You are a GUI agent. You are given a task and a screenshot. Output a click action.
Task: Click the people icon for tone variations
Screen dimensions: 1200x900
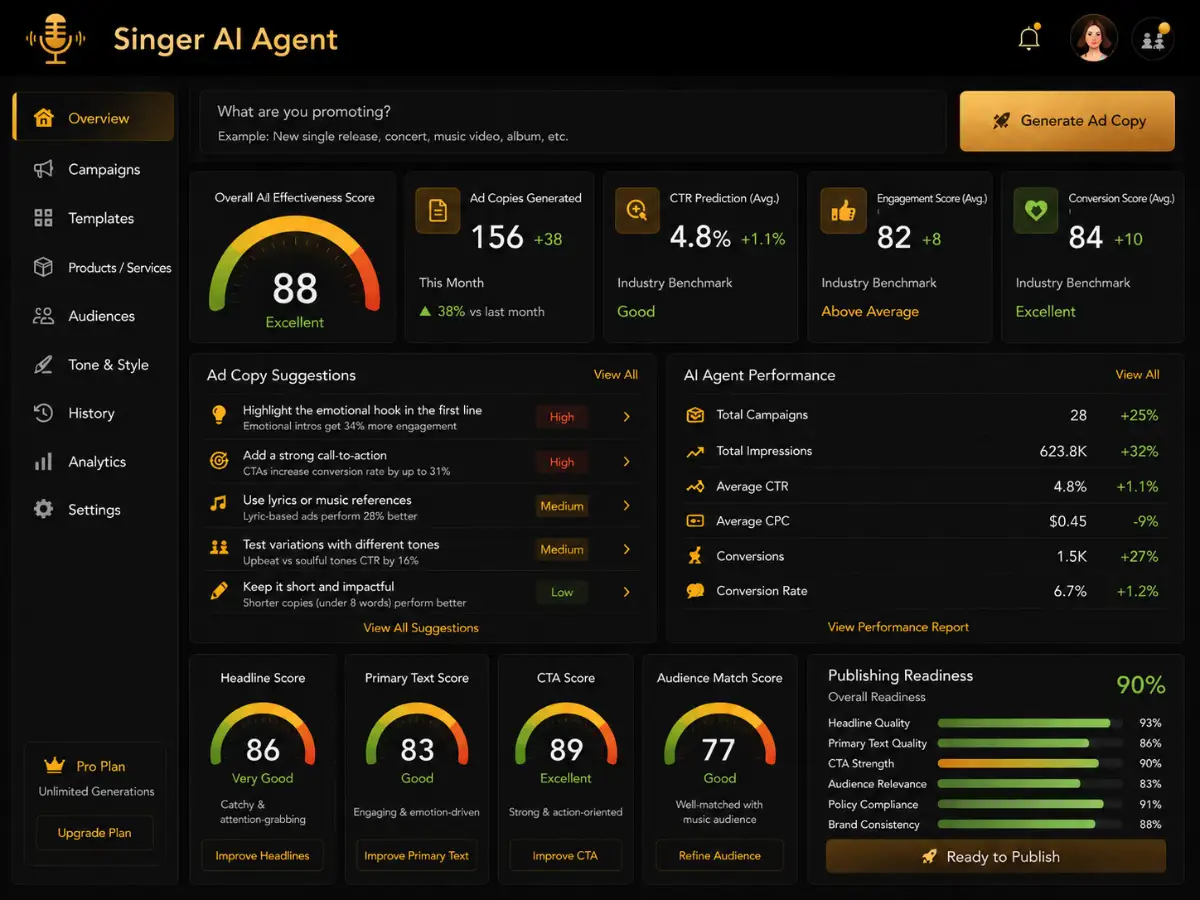coord(218,548)
